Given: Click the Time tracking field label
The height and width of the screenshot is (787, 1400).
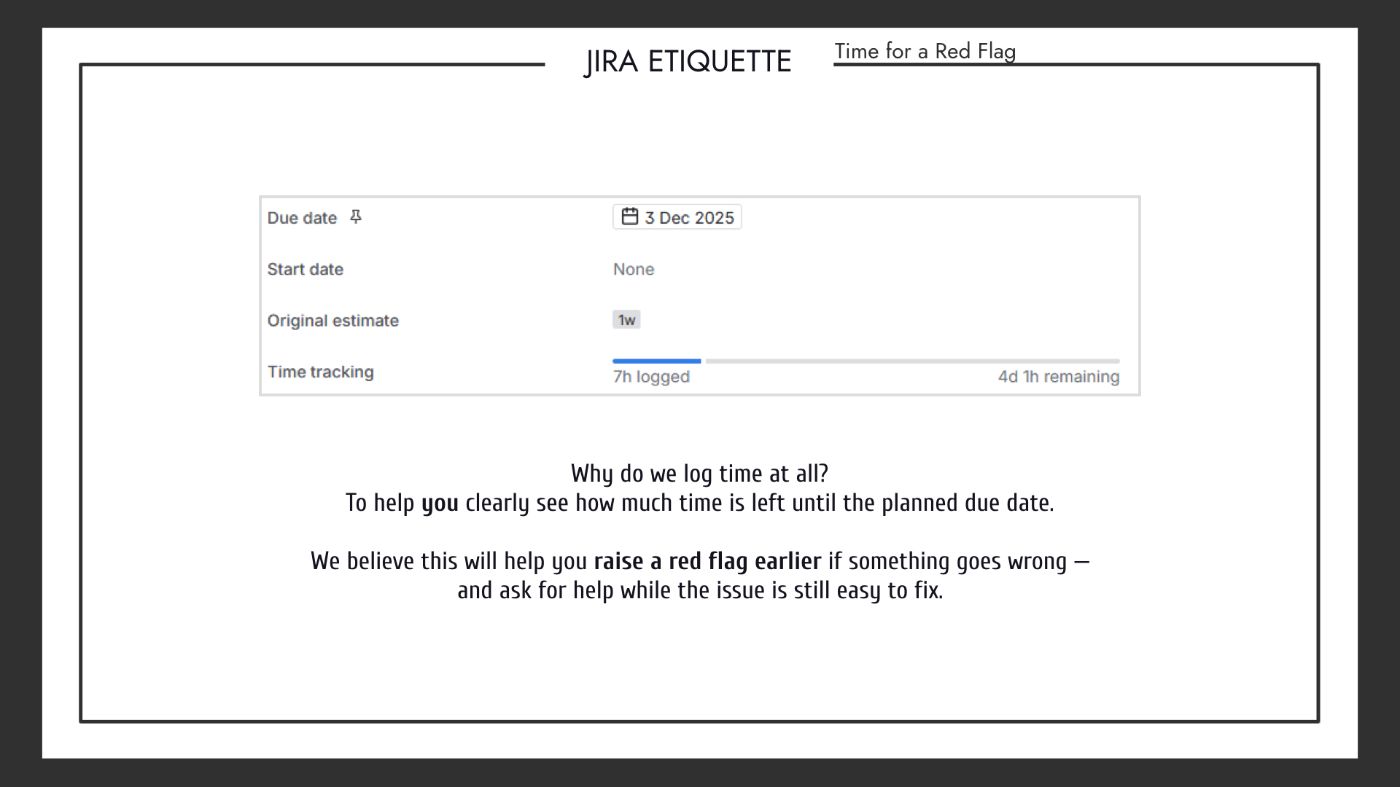Looking at the screenshot, I should [x=320, y=372].
